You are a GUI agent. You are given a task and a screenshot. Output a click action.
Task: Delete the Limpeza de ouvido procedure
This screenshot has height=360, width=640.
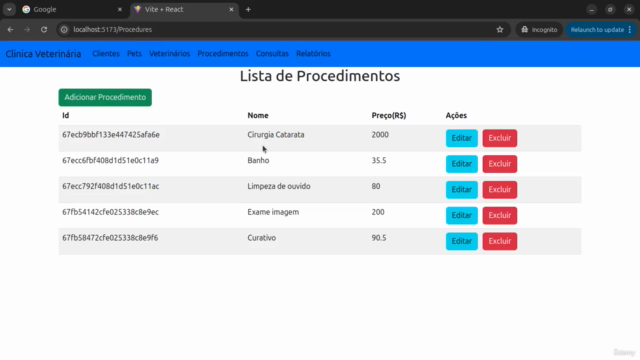[500, 189]
